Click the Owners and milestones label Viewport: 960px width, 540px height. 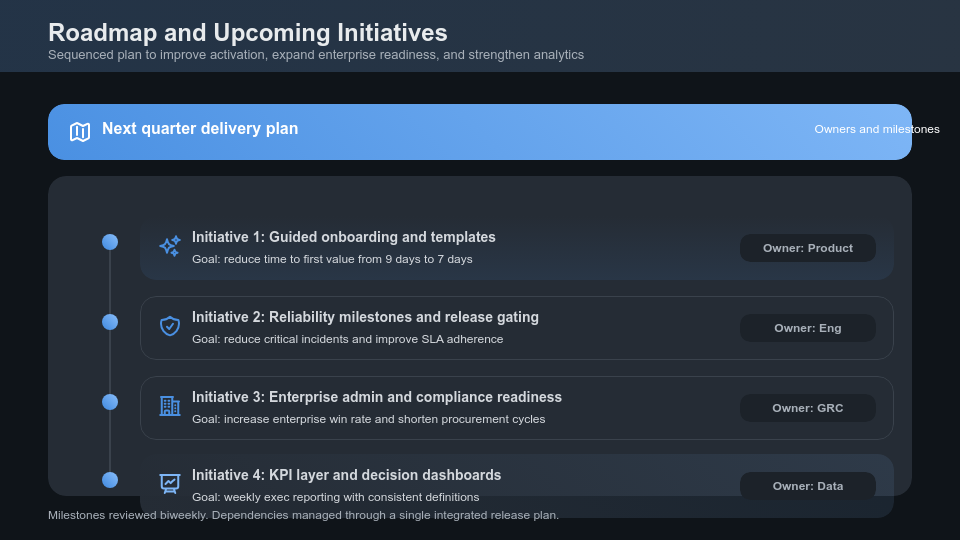click(x=876, y=129)
